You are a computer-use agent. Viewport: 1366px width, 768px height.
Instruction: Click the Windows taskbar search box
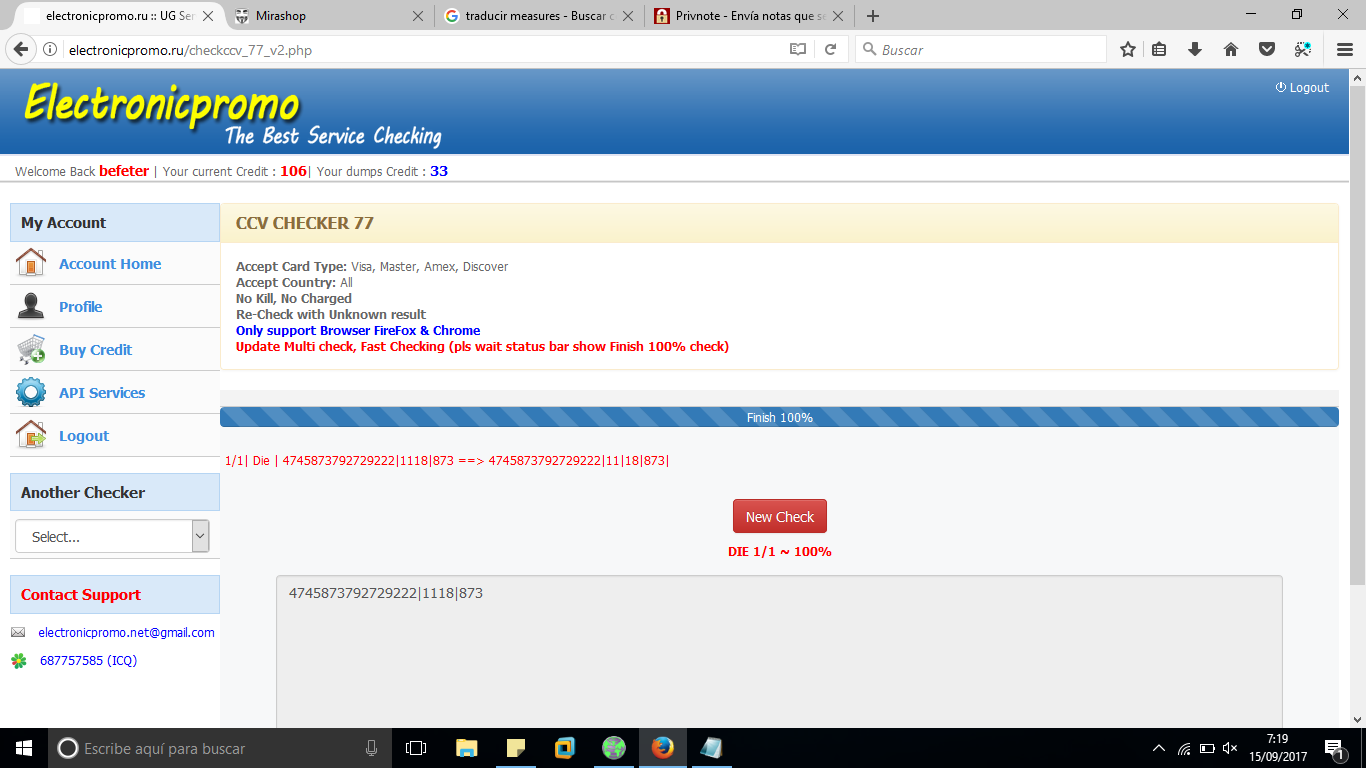coord(220,748)
